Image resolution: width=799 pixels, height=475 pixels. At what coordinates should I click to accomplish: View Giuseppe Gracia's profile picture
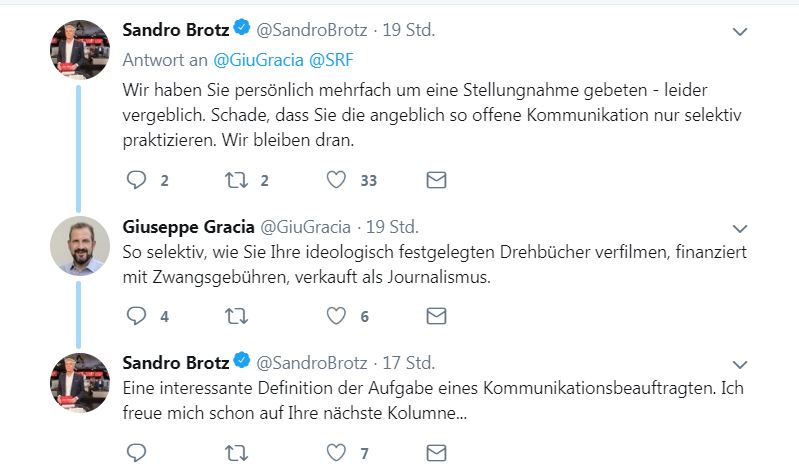click(x=79, y=246)
